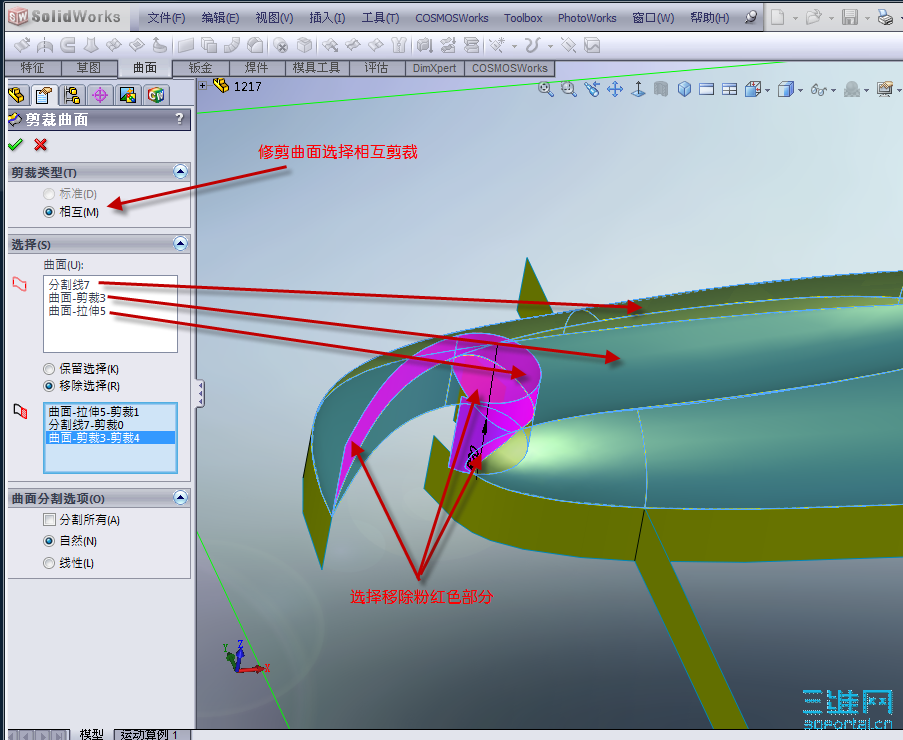This screenshot has width=903, height=740.
Task: Click the pushpin icon after 帮助 menu
Action: (751, 17)
